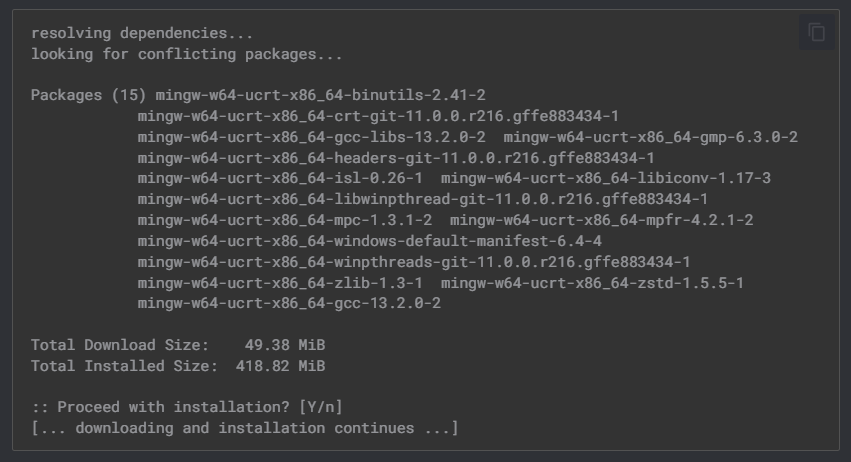Click the 'Proceed with installation? [Y/n]' prompt

(x=186, y=408)
